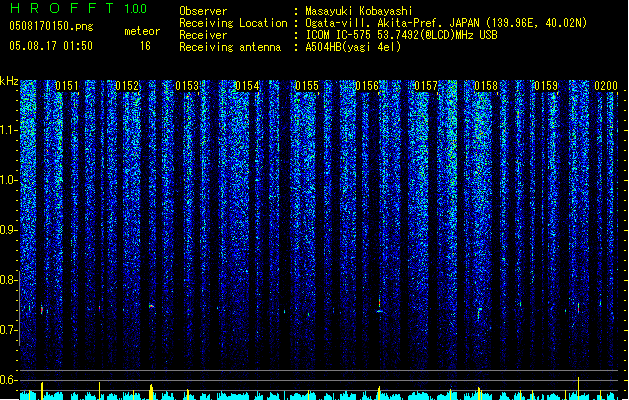629x400 pixels.
Task: Click the kHz axis unit label
Action: 9,81
